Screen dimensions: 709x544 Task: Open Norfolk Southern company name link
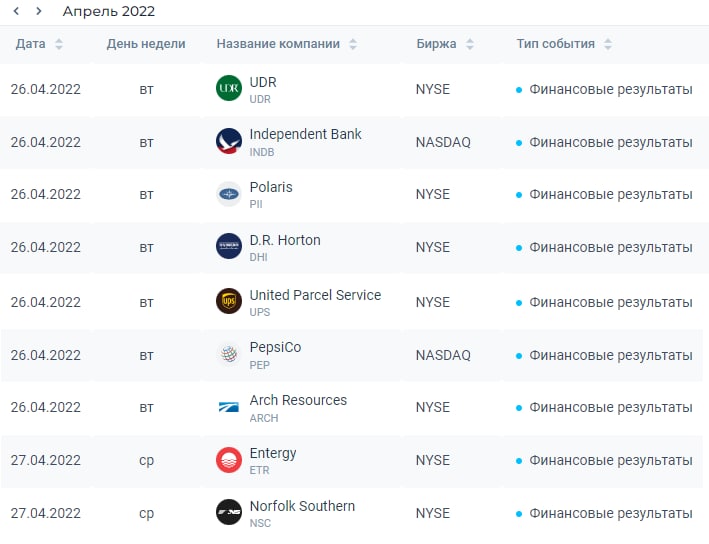click(x=302, y=506)
